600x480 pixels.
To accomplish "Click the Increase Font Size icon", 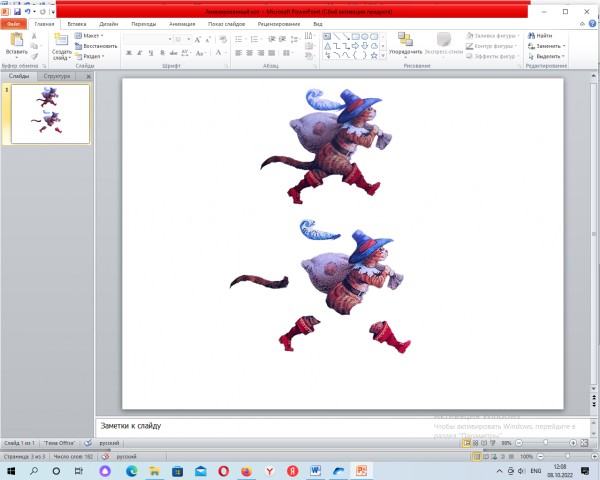I will click(x=198, y=39).
